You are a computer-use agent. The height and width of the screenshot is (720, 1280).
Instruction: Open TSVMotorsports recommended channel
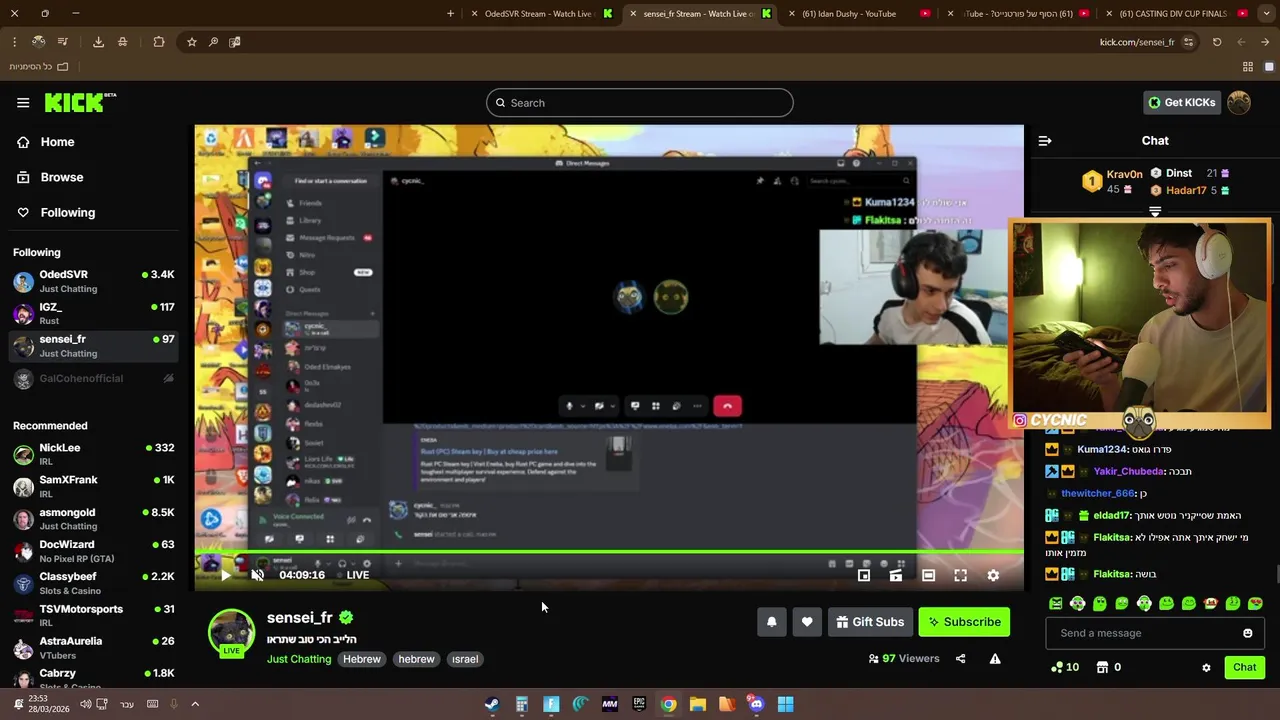point(93,615)
